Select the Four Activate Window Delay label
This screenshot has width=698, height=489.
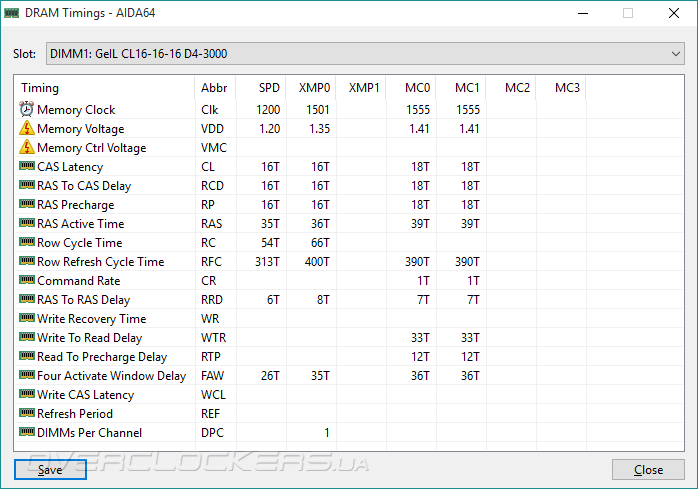click(x=112, y=376)
